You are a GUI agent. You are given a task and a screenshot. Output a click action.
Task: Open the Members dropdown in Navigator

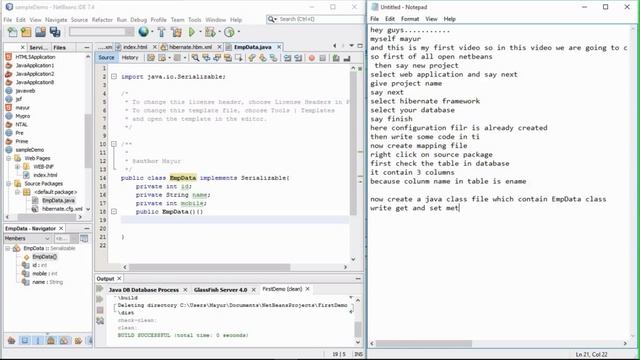(x=28, y=238)
